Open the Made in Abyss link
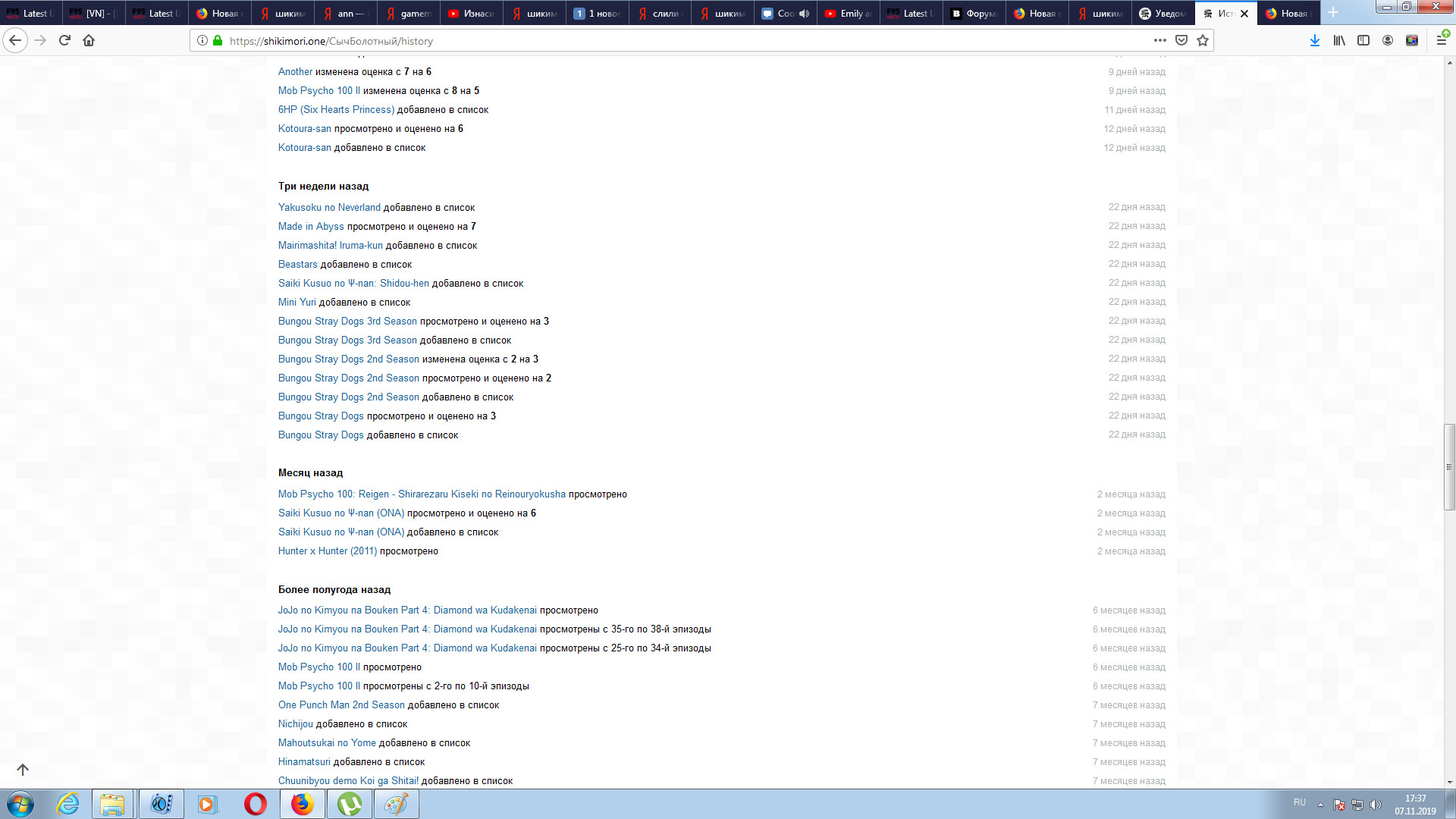The width and height of the screenshot is (1456, 819). (x=311, y=226)
